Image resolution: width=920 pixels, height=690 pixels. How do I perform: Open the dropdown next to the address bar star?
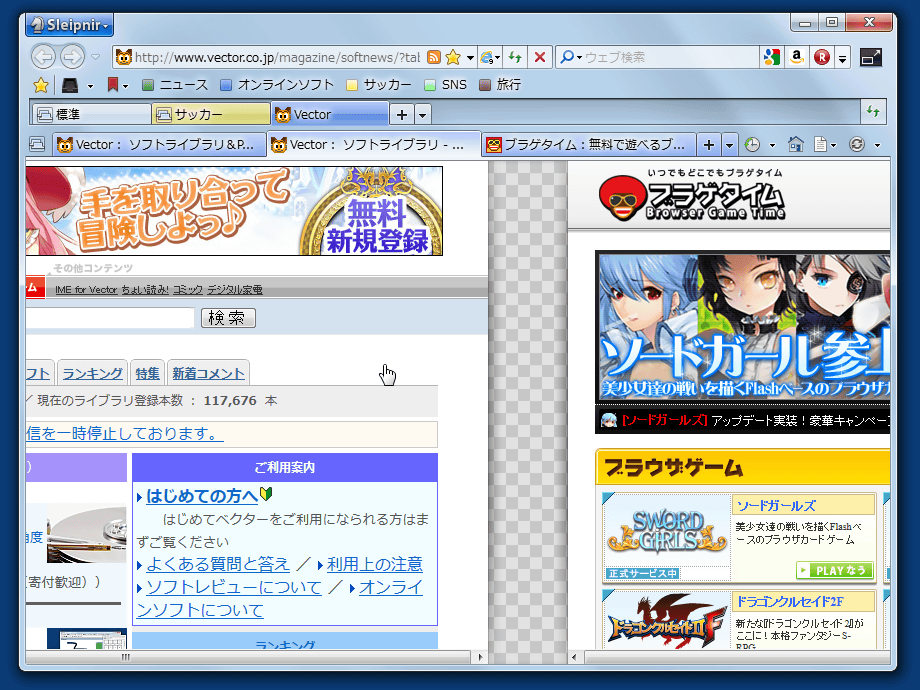pyautogui.click(x=470, y=58)
